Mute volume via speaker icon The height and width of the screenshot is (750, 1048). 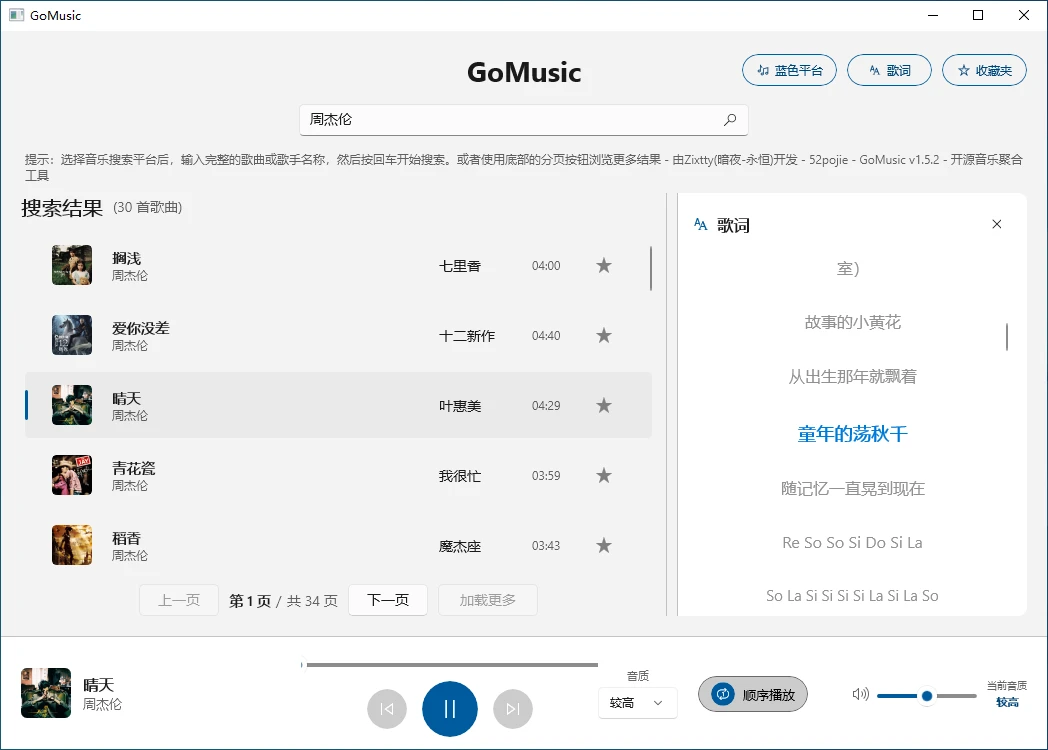860,695
